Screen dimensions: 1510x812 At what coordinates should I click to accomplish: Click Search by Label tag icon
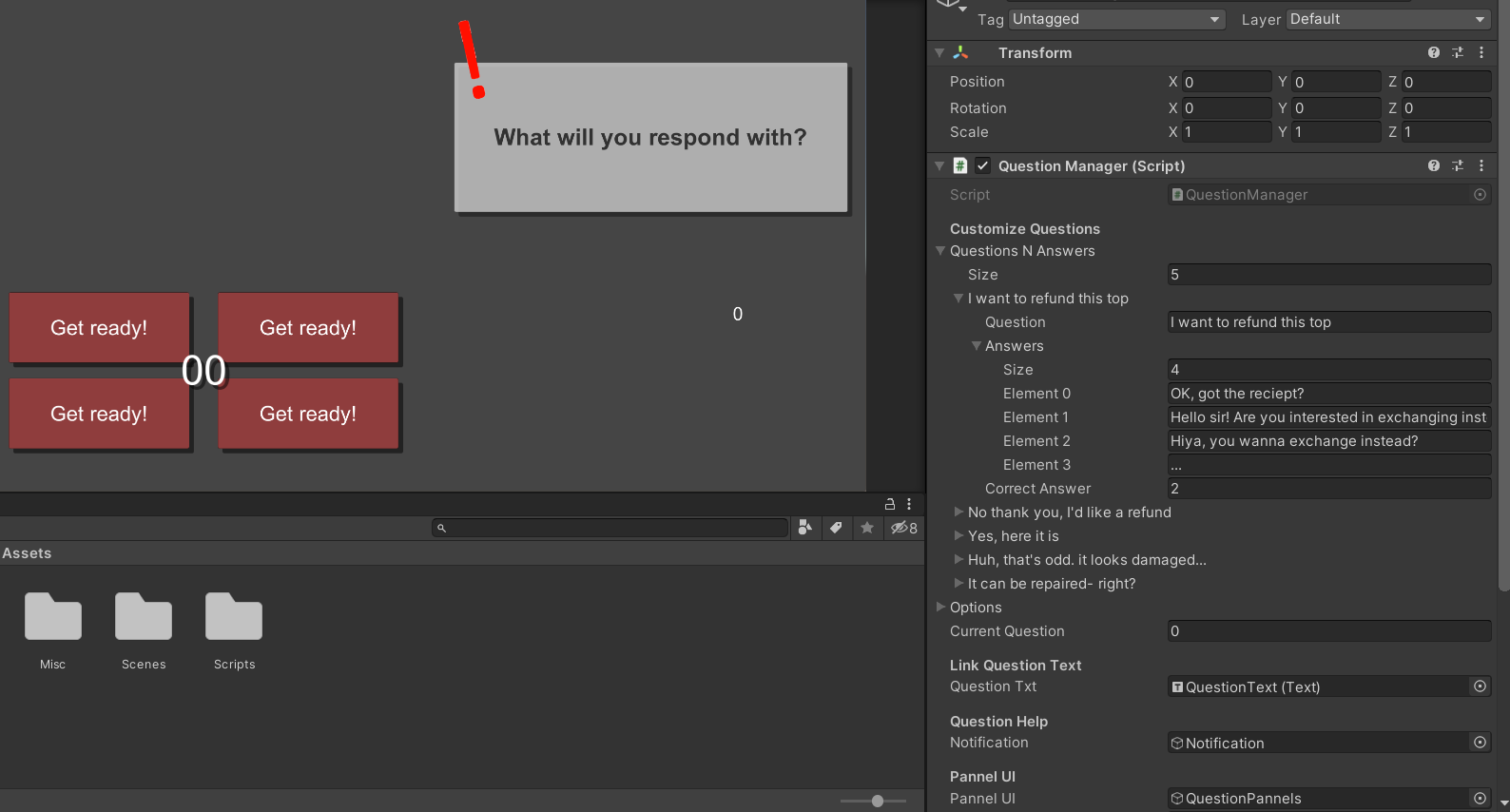point(836,528)
